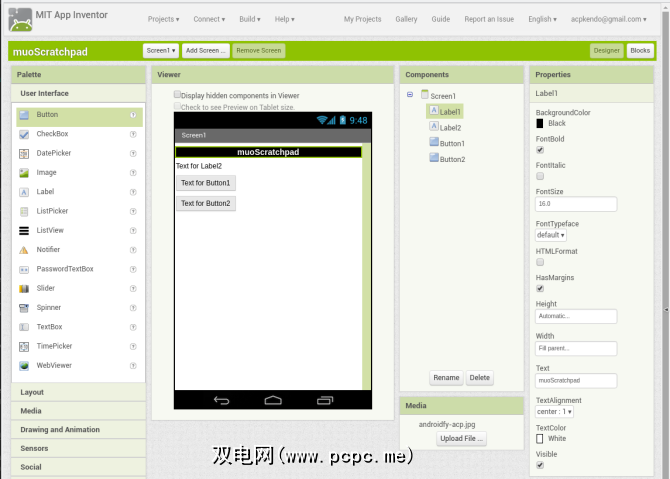670x479 pixels.
Task: Select the DatePicker palette icon
Action: click(25, 153)
